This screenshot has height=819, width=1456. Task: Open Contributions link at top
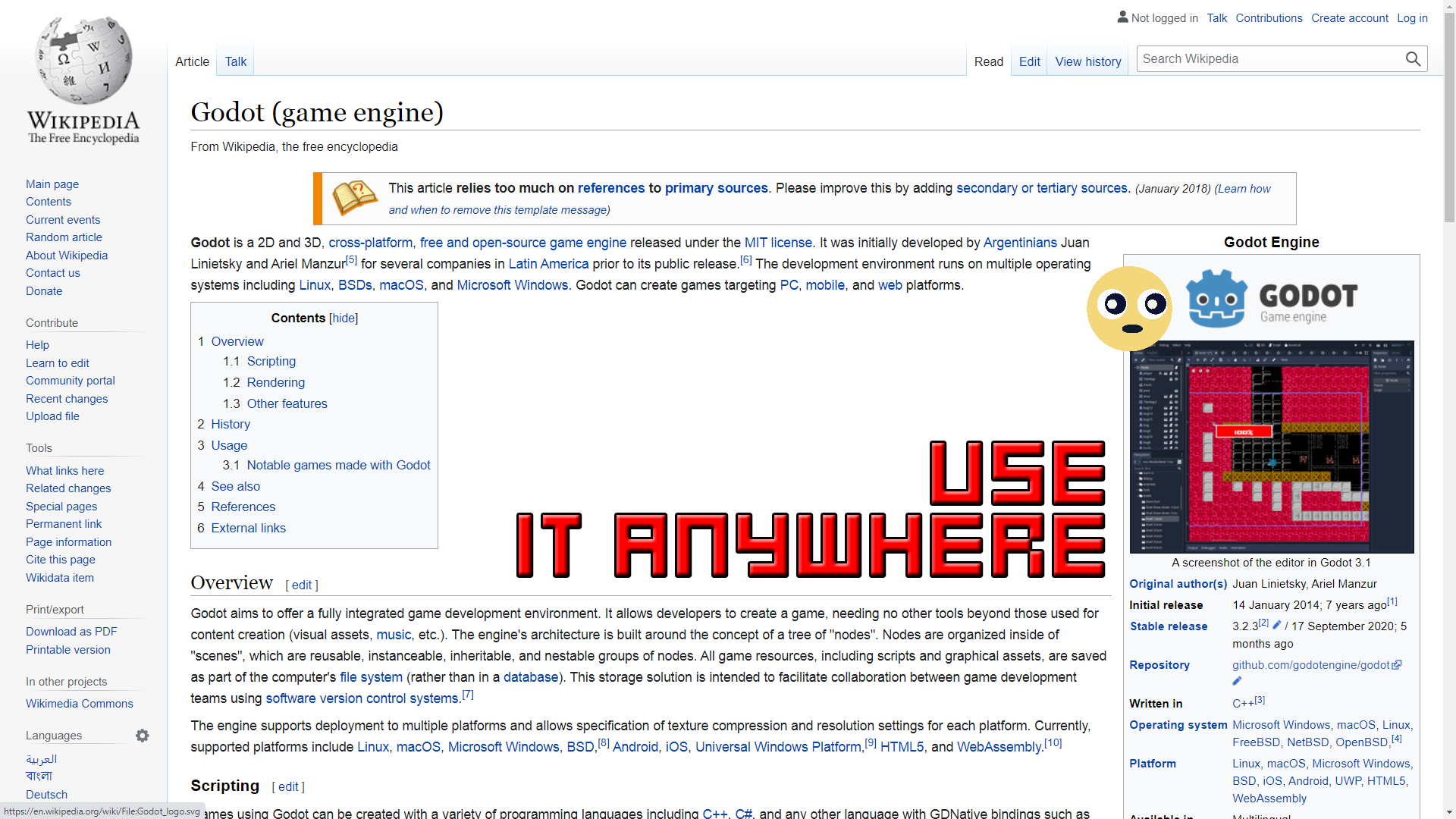(1269, 17)
